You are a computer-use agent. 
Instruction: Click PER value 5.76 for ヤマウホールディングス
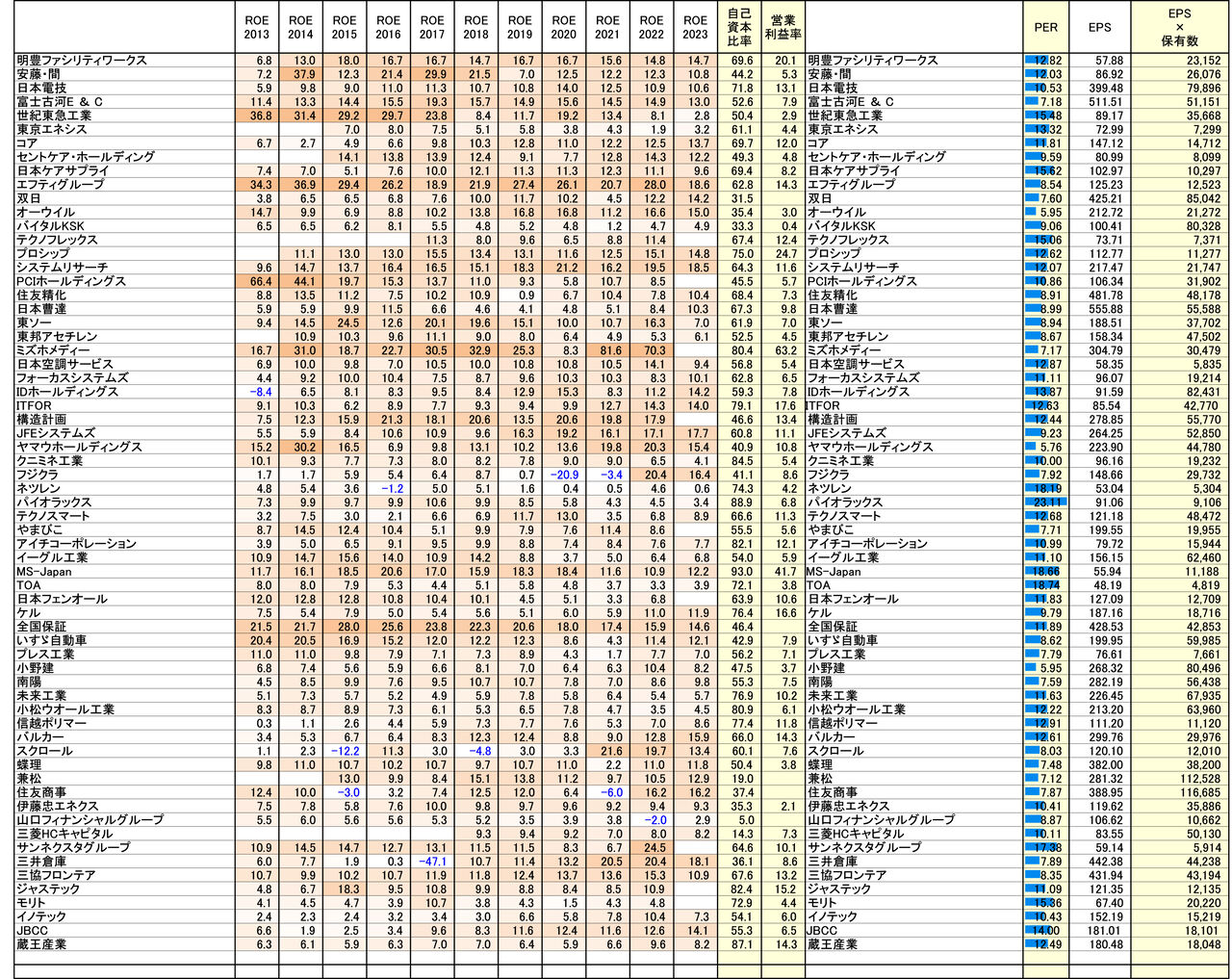1049,448
